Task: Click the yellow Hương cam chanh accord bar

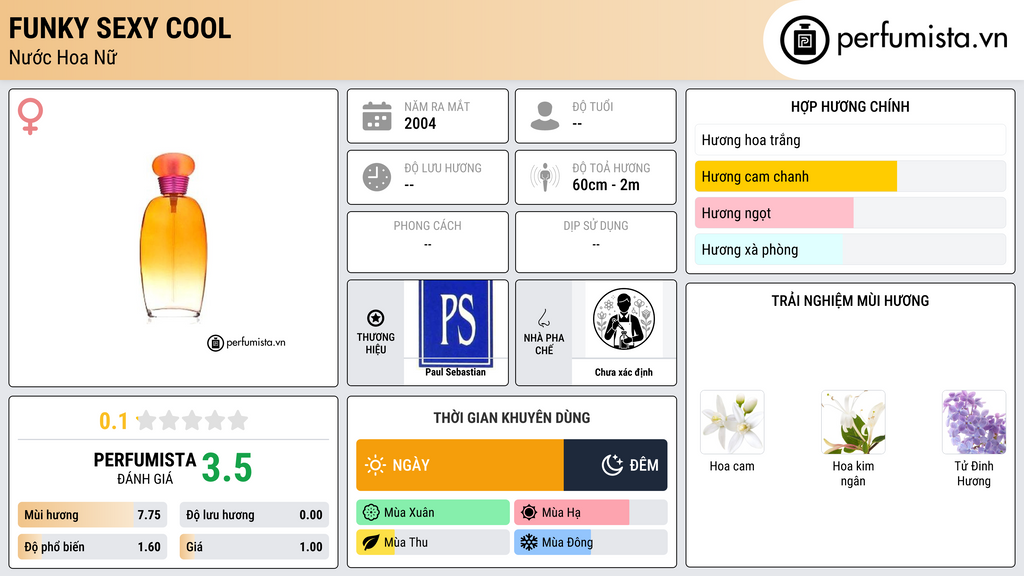Action: (850, 176)
